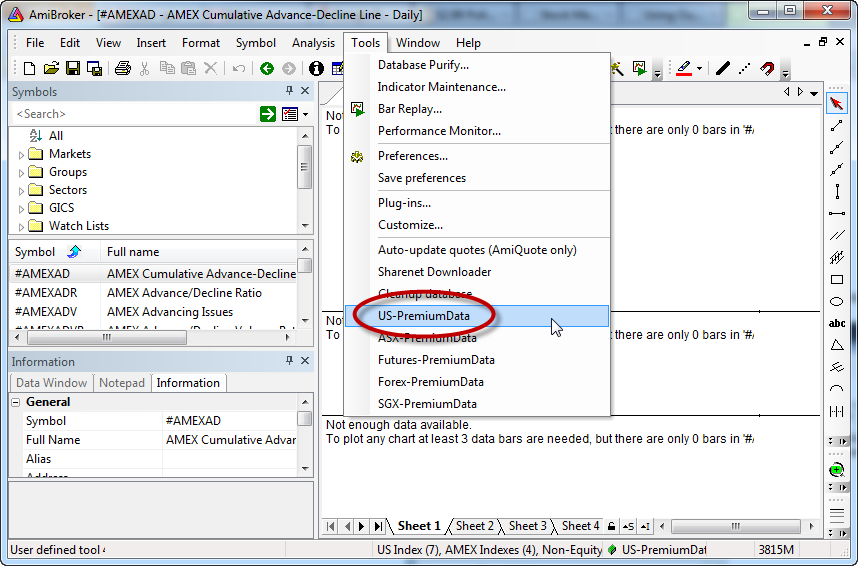Toggle the red magnet snap tool

pyautogui.click(x=767, y=68)
